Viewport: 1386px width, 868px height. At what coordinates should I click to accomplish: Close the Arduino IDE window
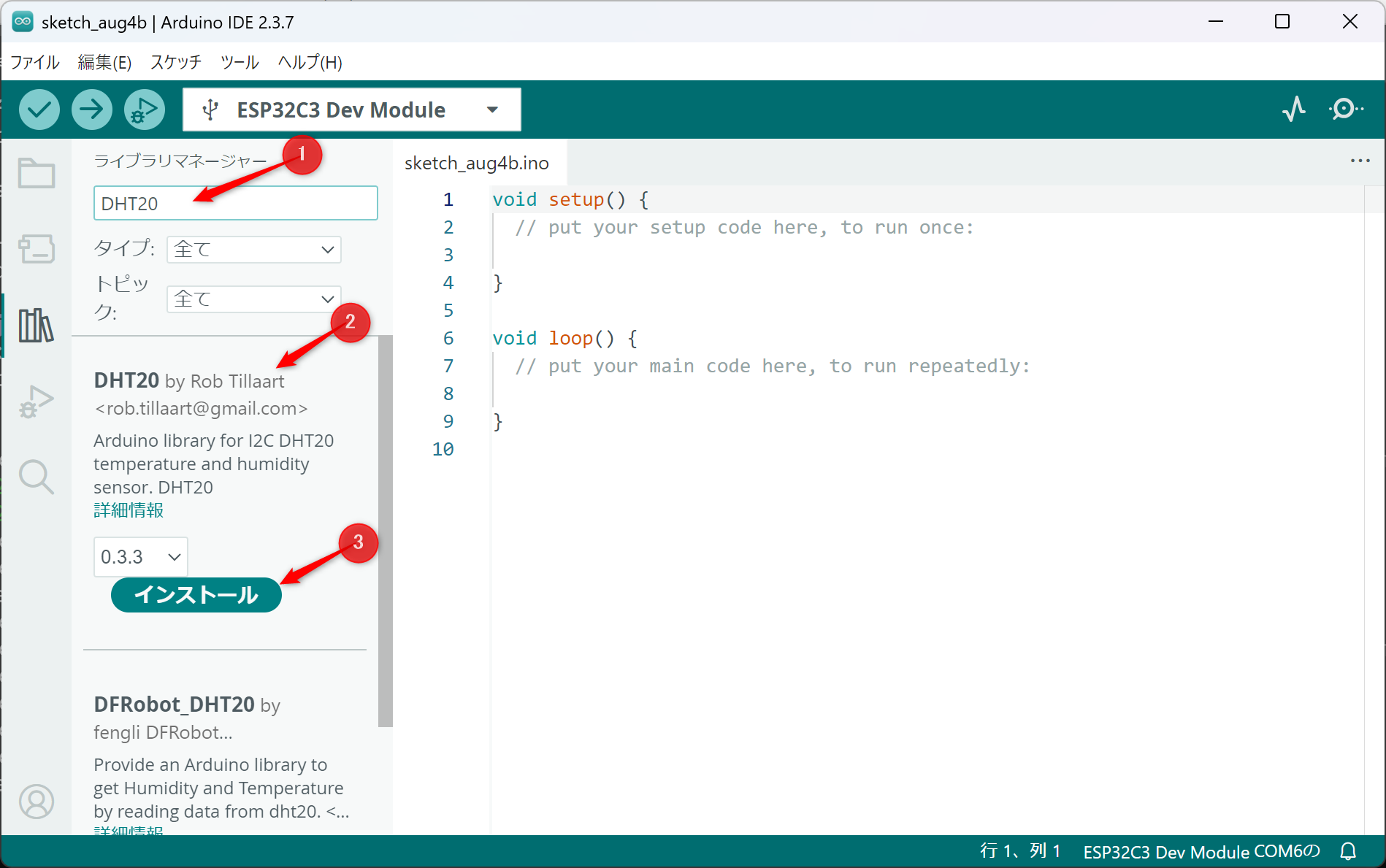(1349, 22)
